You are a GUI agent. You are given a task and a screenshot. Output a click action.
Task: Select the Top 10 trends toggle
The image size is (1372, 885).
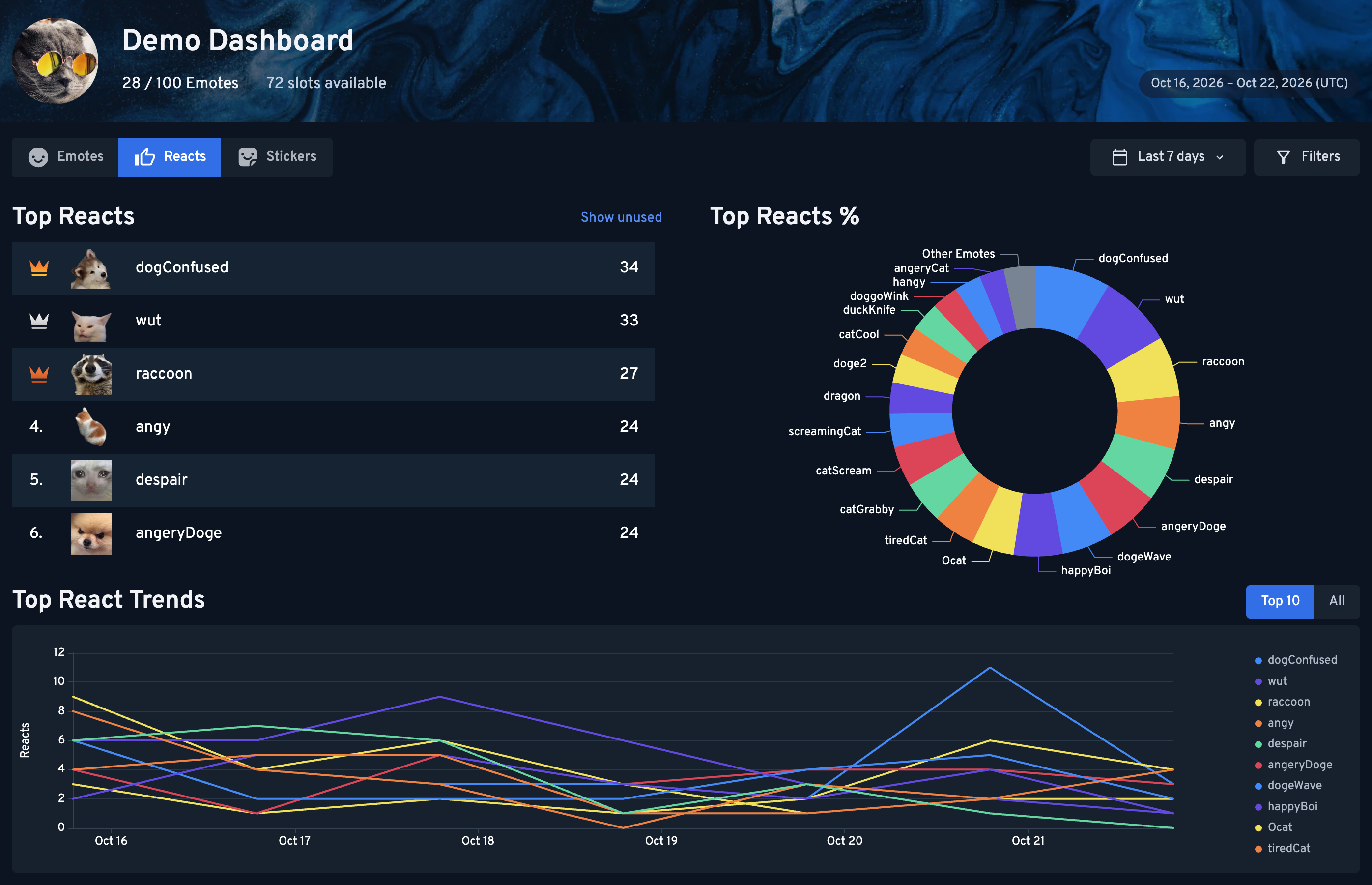pos(1280,601)
